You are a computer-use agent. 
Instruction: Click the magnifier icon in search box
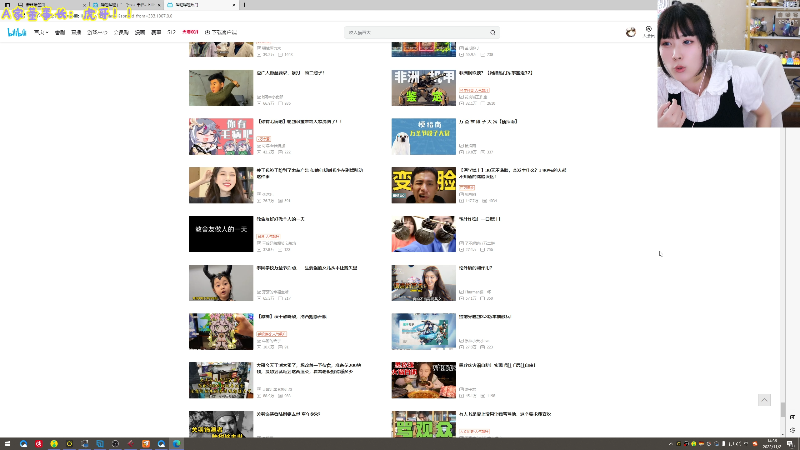492,33
